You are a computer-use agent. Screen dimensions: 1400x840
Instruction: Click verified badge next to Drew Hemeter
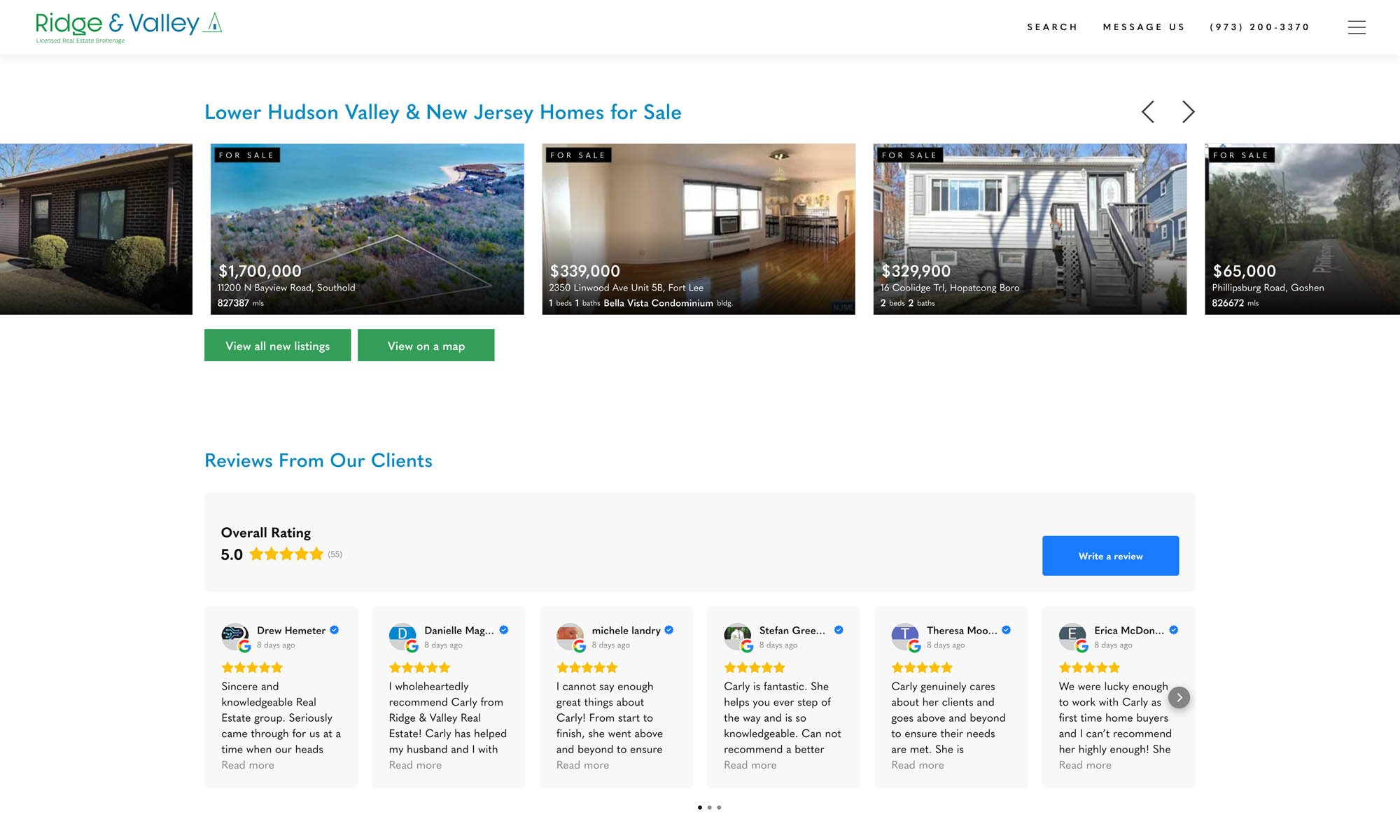click(x=335, y=630)
